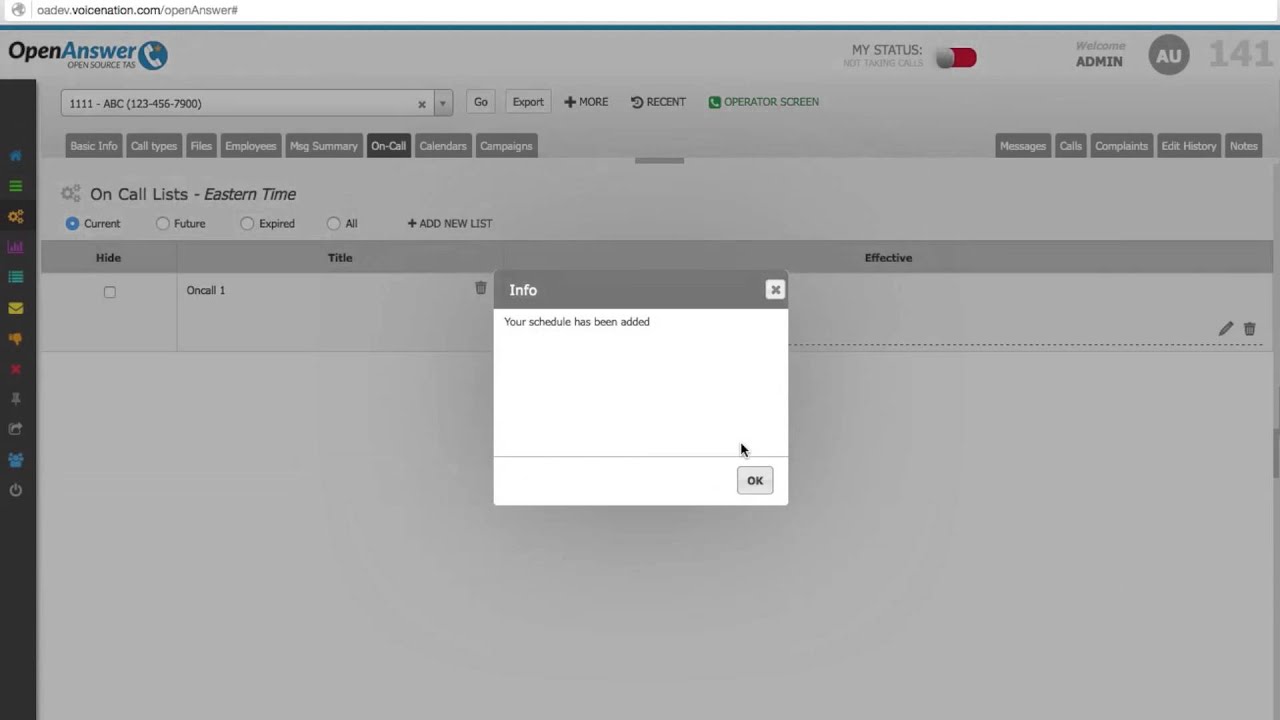Viewport: 1280px width, 720px height.
Task: Click the orange thumbs-down sidebar icon
Action: click(15, 338)
